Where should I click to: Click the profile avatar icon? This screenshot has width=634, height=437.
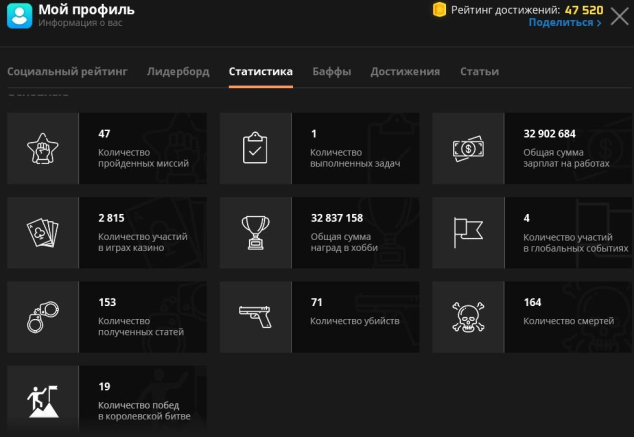point(19,15)
